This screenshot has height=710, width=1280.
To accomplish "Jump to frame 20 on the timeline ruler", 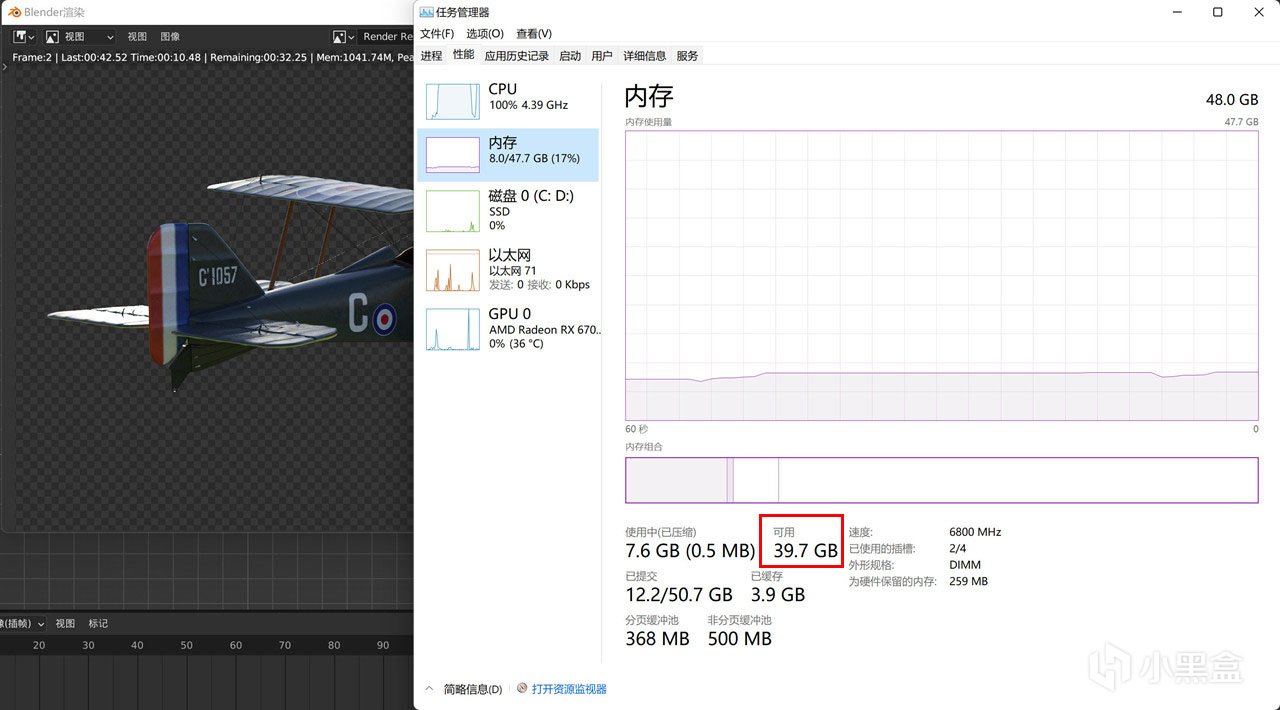I will pos(39,645).
